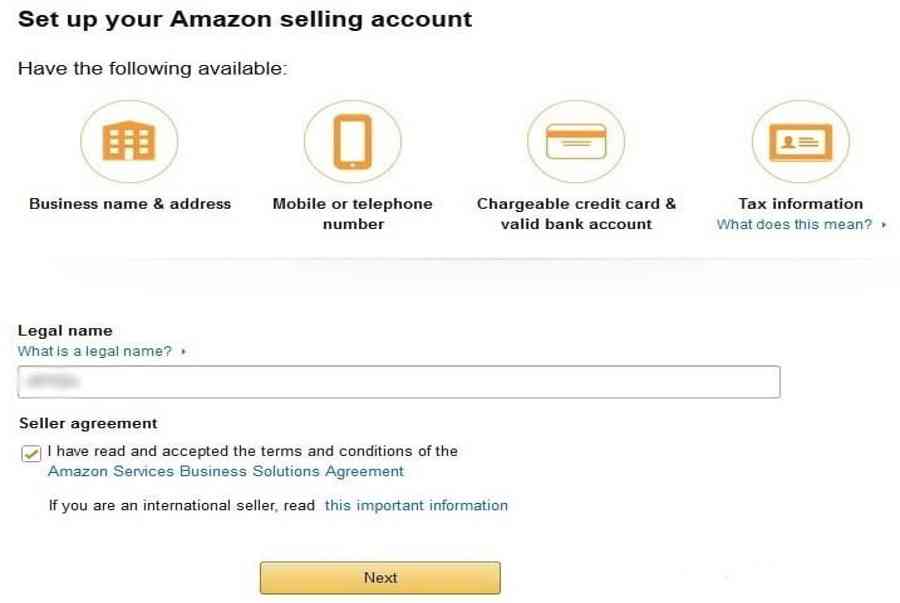Click the "Mobile or telephone number" label
Viewport: 900px width, 603px height.
(352, 214)
